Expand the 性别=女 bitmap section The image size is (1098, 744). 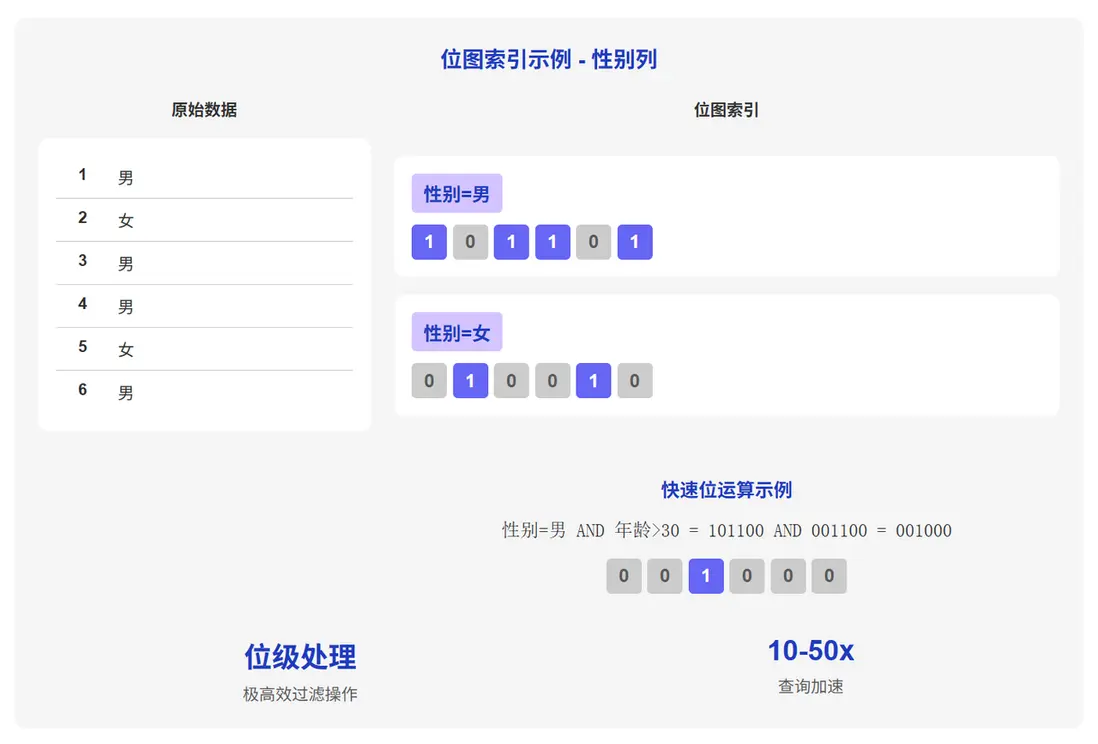tap(726, 354)
